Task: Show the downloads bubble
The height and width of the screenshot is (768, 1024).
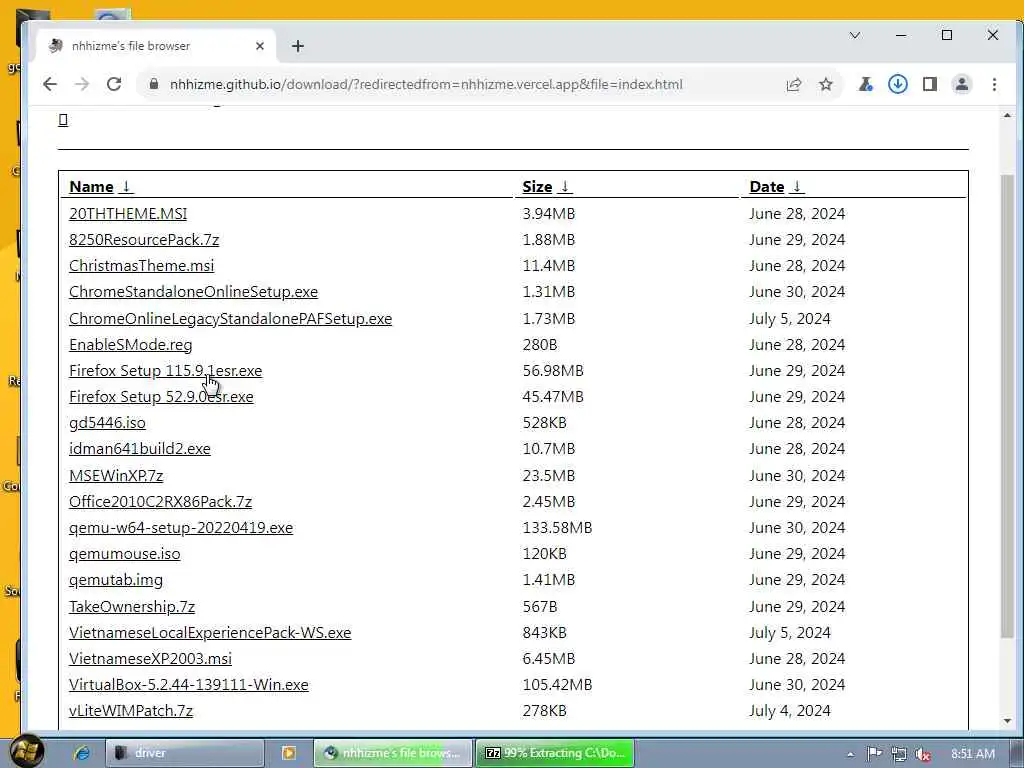Action: 898,84
